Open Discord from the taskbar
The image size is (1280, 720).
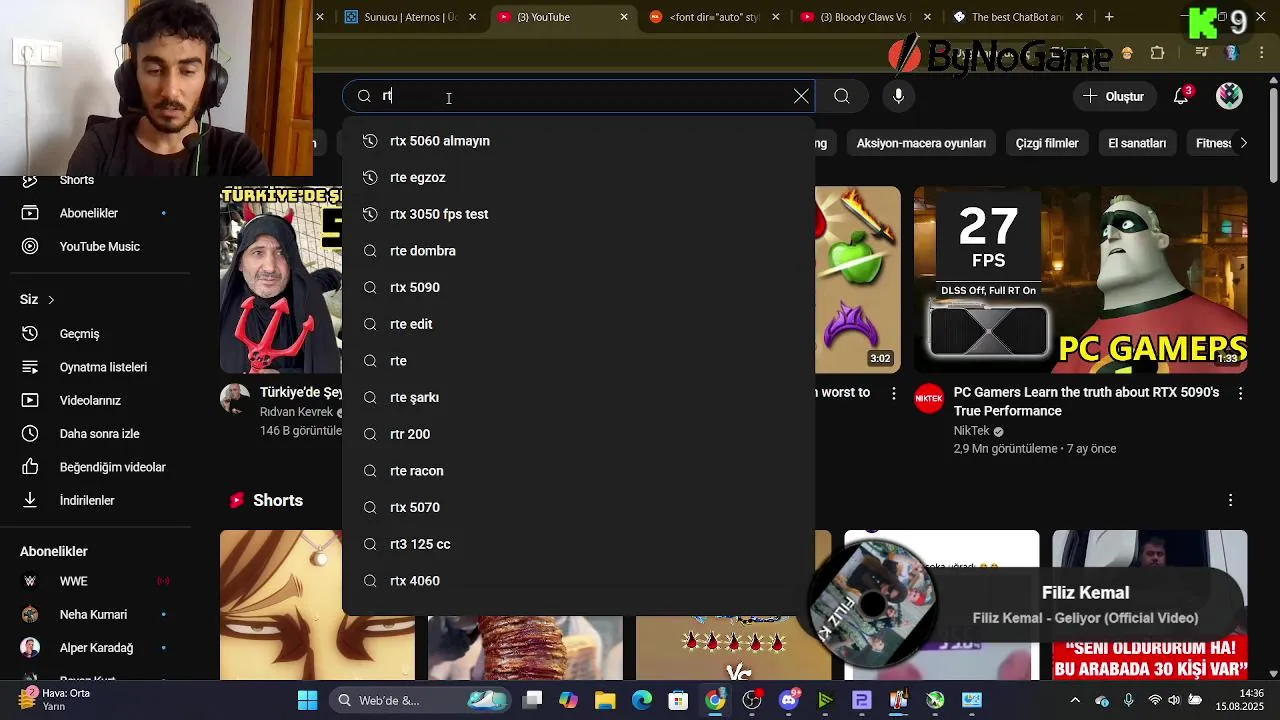[788, 700]
